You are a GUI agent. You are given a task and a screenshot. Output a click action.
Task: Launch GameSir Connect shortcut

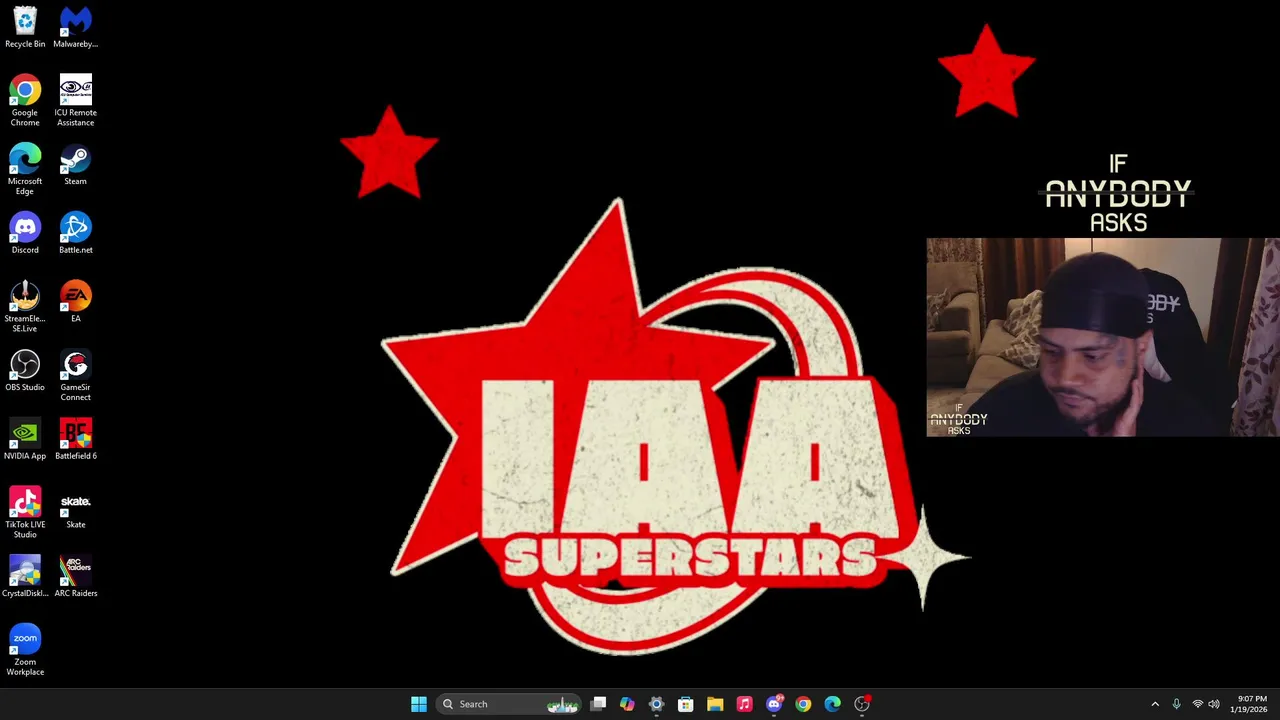coord(75,375)
